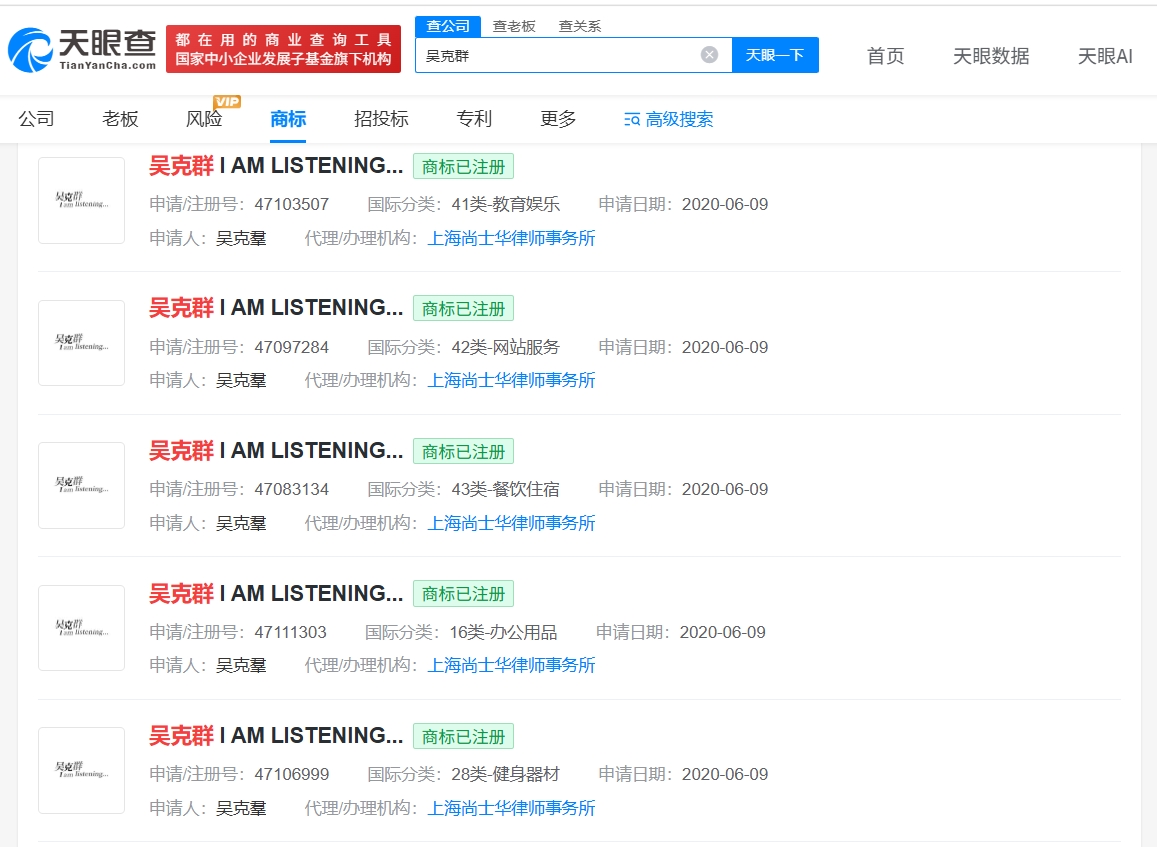Viewport: 1157px width, 847px height.
Task: Click the 42类-网站服务 classification text
Action: [505, 347]
